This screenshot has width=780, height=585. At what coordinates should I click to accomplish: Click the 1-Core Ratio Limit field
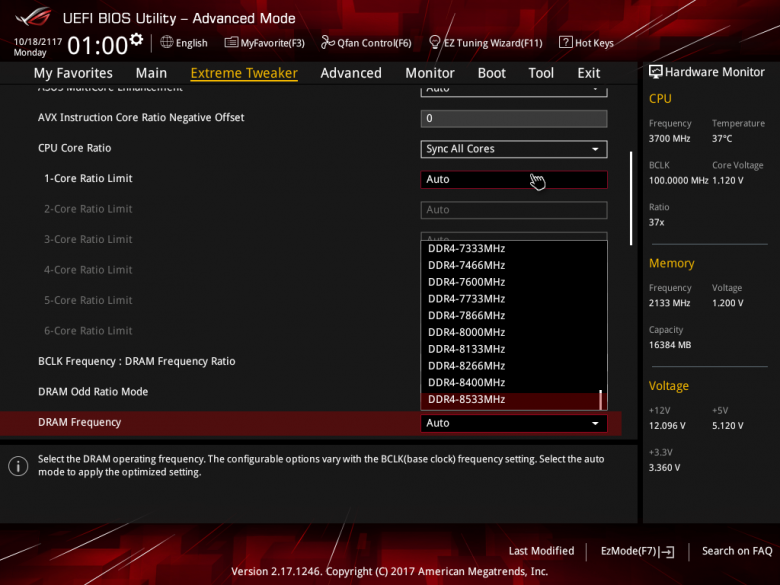coord(514,179)
